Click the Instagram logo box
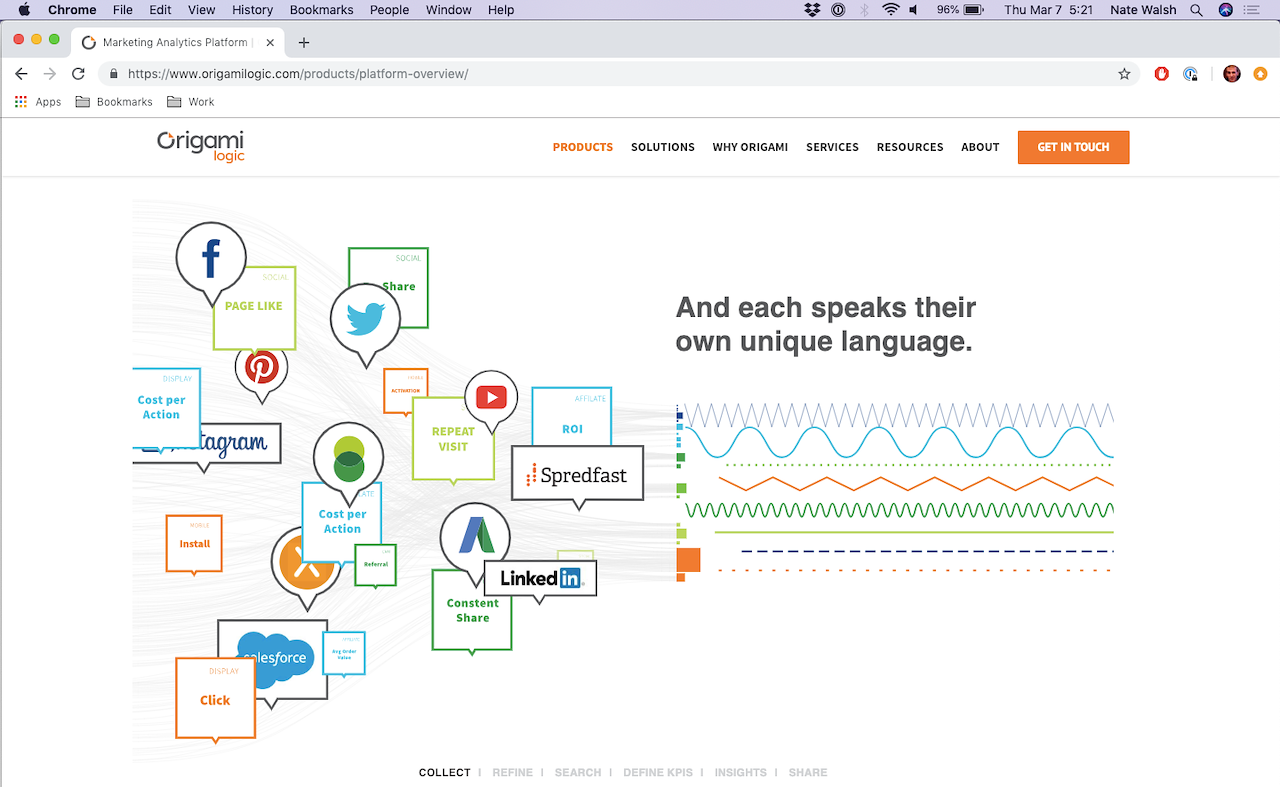 click(207, 443)
